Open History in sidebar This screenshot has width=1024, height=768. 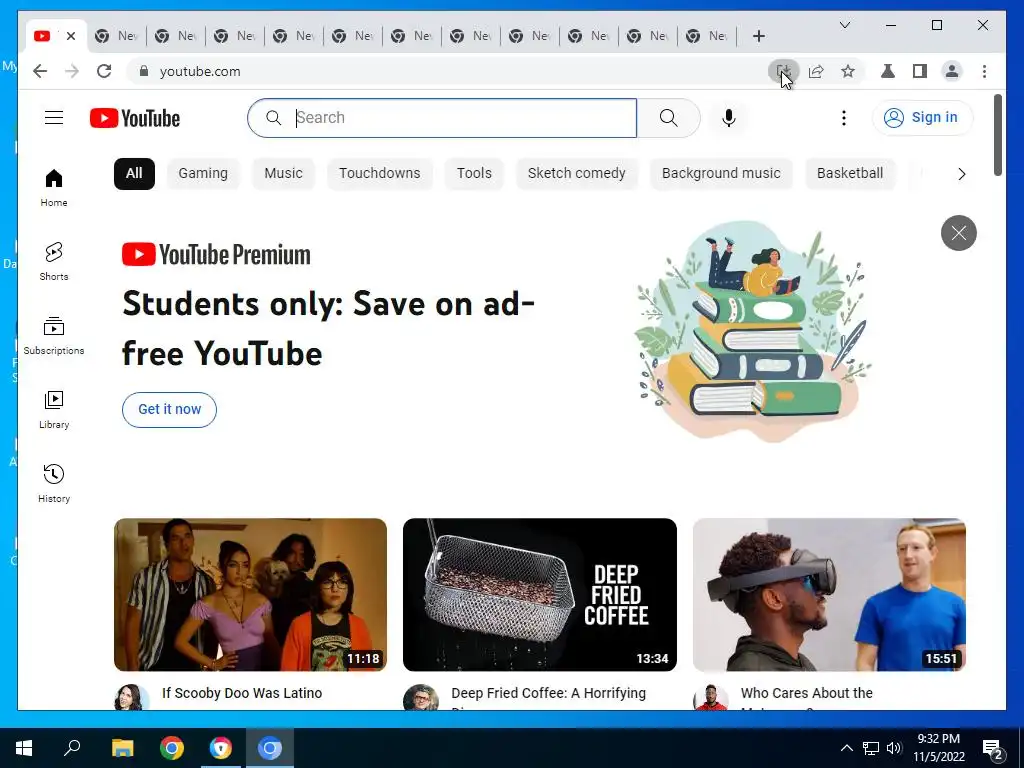click(54, 483)
